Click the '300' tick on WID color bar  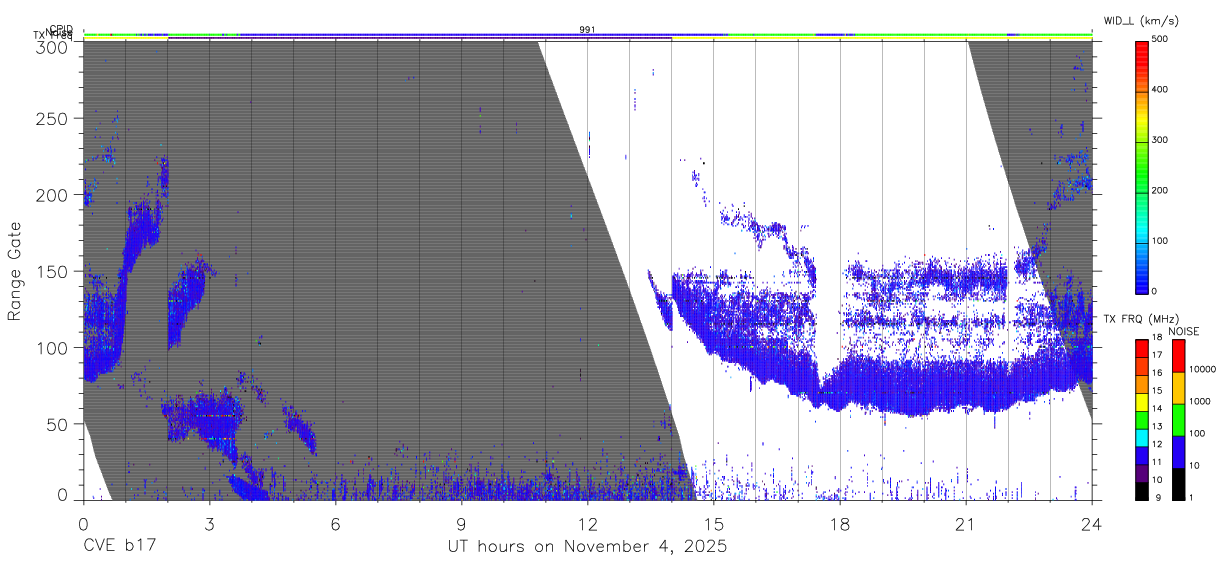pos(1161,140)
